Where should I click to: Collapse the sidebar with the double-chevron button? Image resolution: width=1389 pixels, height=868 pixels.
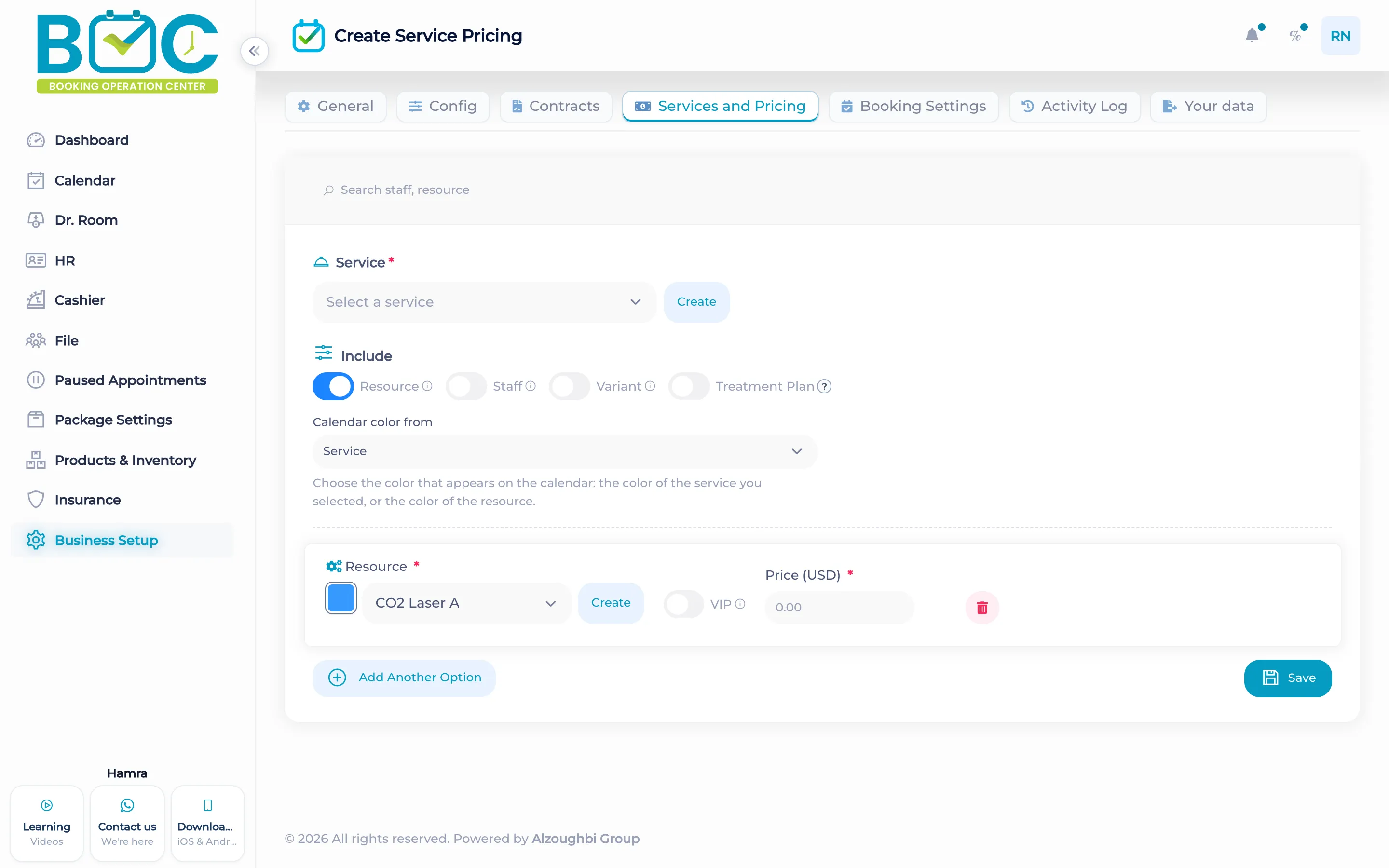click(x=254, y=51)
